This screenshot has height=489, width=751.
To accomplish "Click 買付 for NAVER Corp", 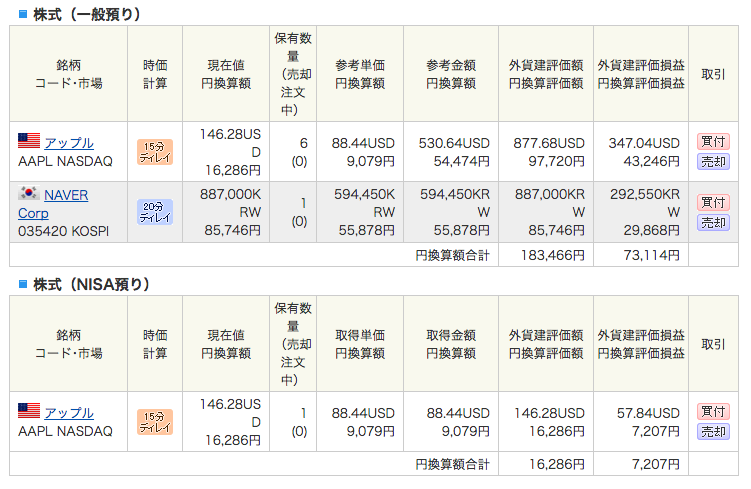I will (713, 203).
